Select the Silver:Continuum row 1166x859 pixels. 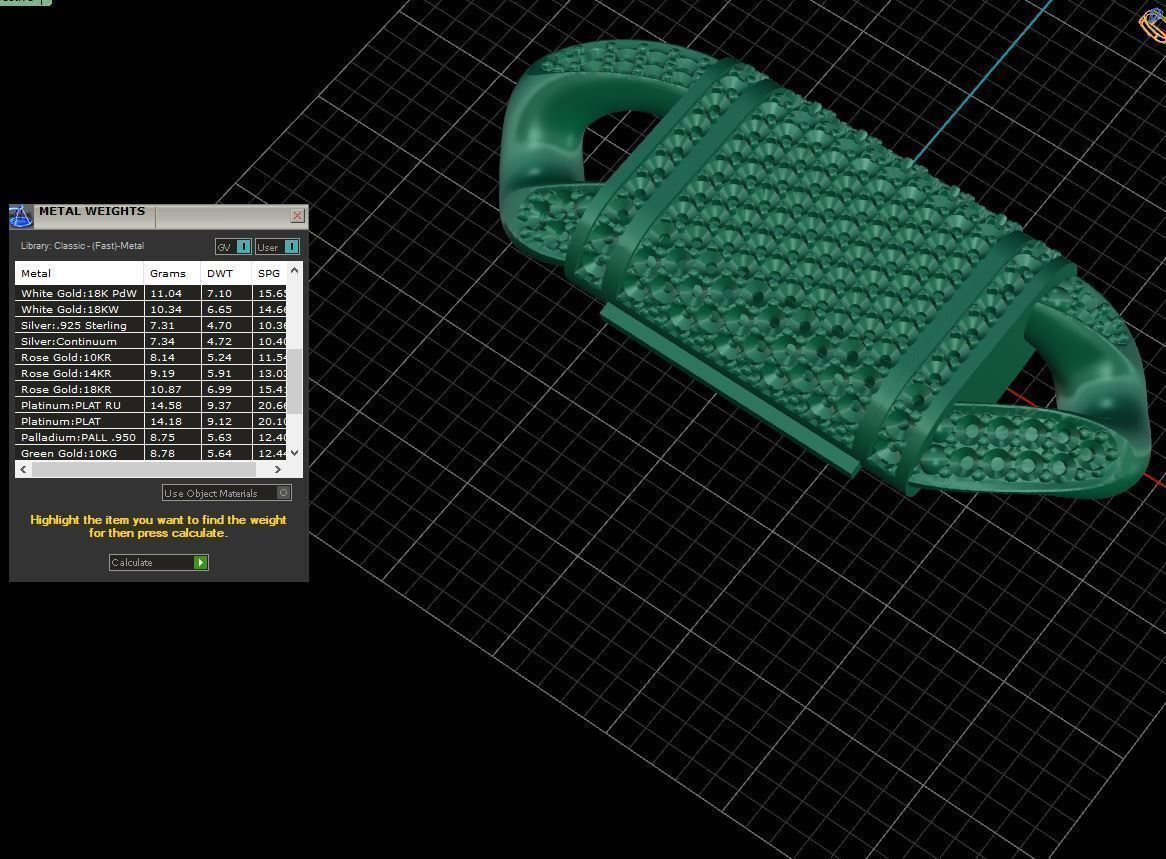(x=151, y=341)
